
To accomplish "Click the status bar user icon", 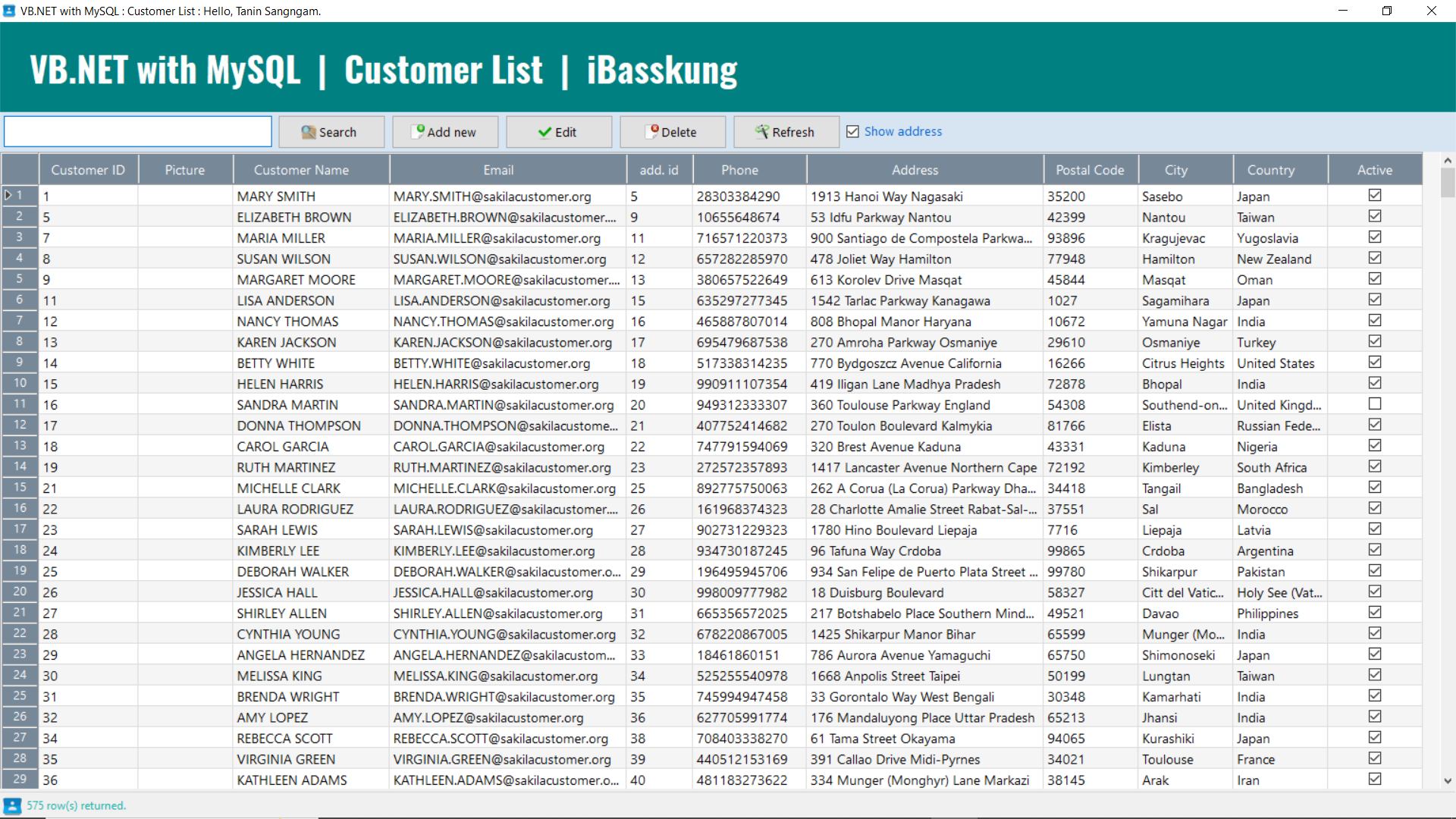I will point(12,806).
